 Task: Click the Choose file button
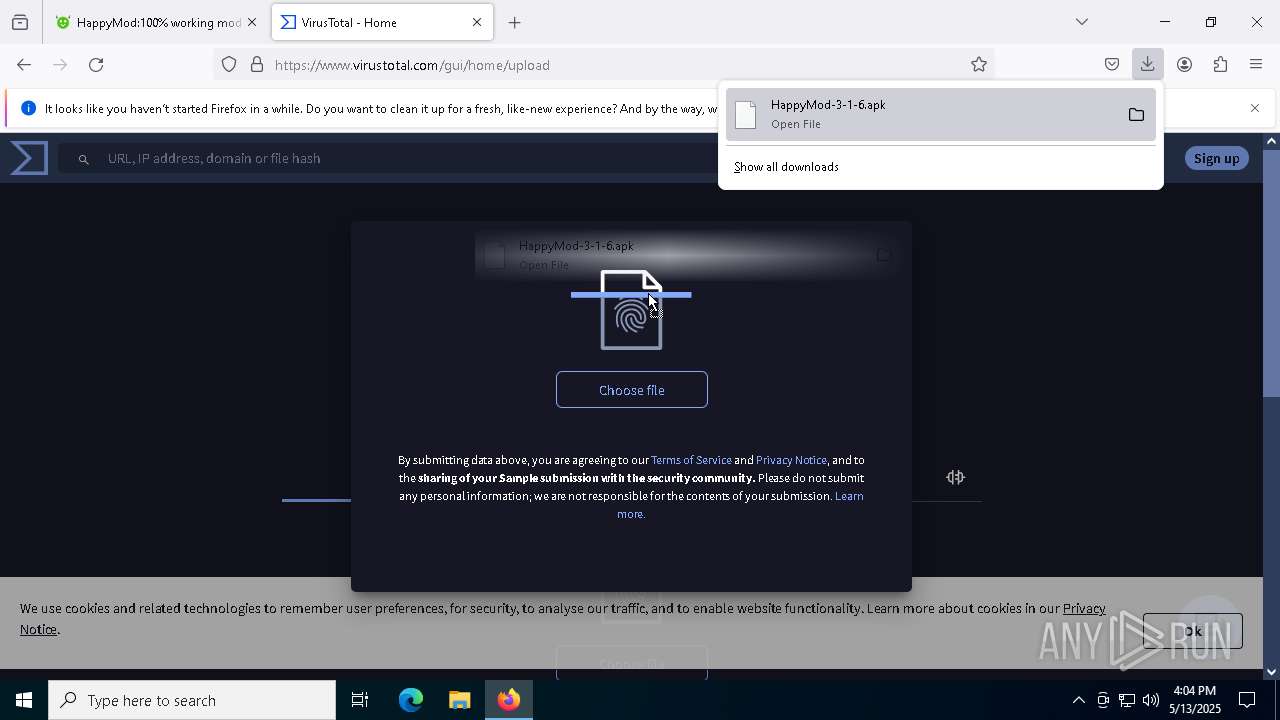(632, 390)
